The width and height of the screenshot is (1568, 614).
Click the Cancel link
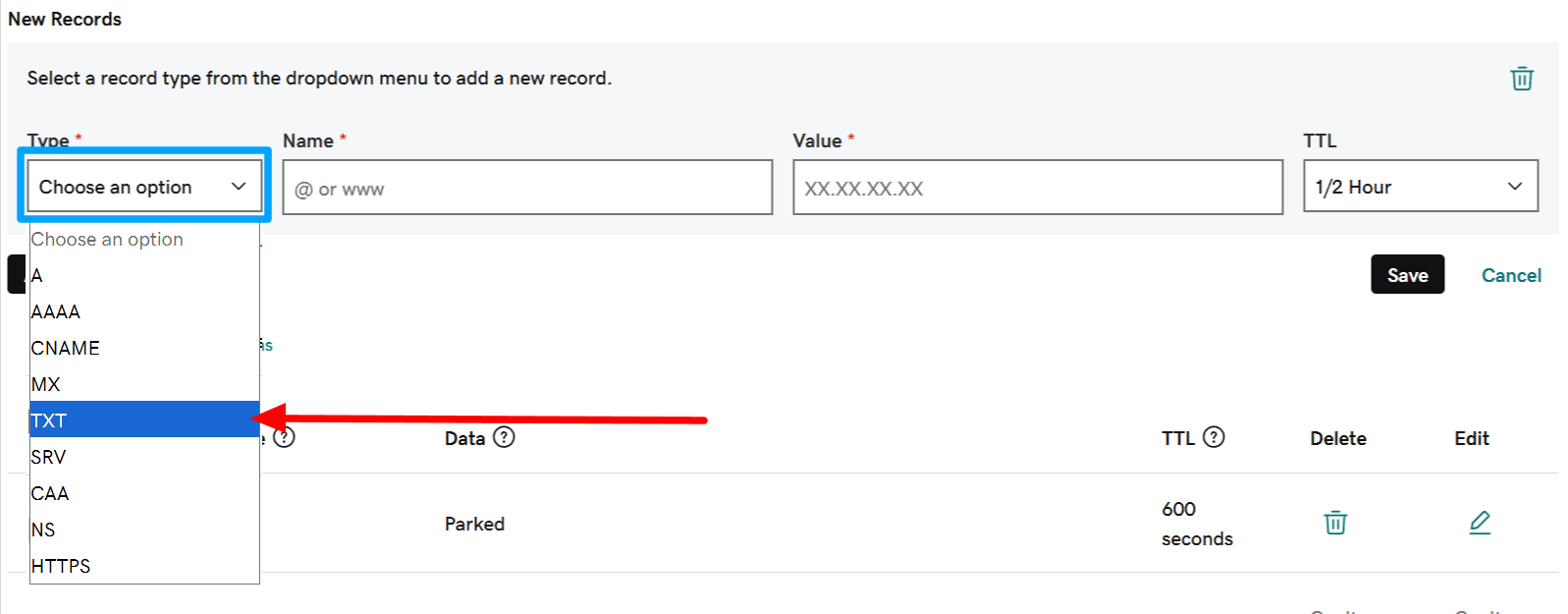[x=1511, y=275]
